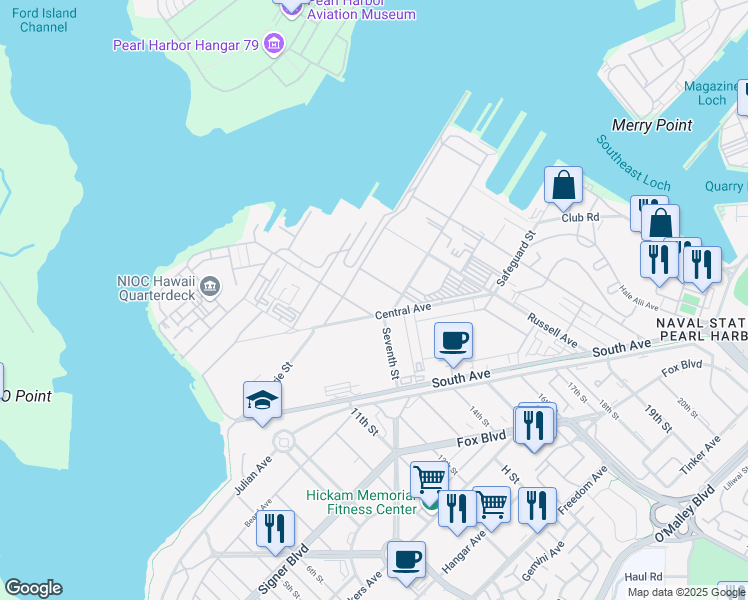This screenshot has height=600, width=748.
Task: Click the H St street label
Action: (510, 475)
